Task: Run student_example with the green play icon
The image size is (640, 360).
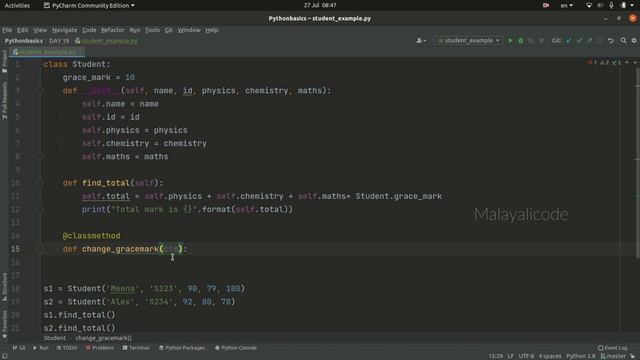Action: (510, 40)
